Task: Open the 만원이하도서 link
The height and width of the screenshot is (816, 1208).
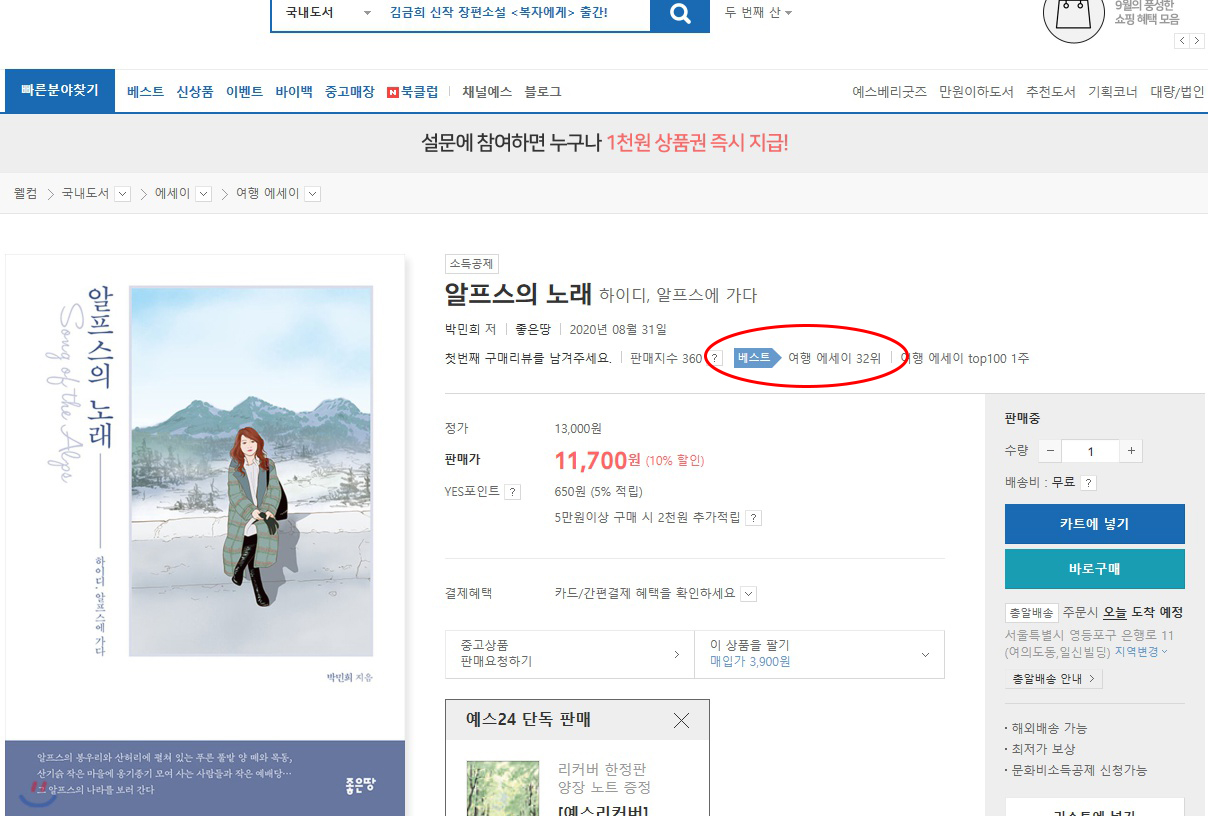Action: click(x=976, y=92)
